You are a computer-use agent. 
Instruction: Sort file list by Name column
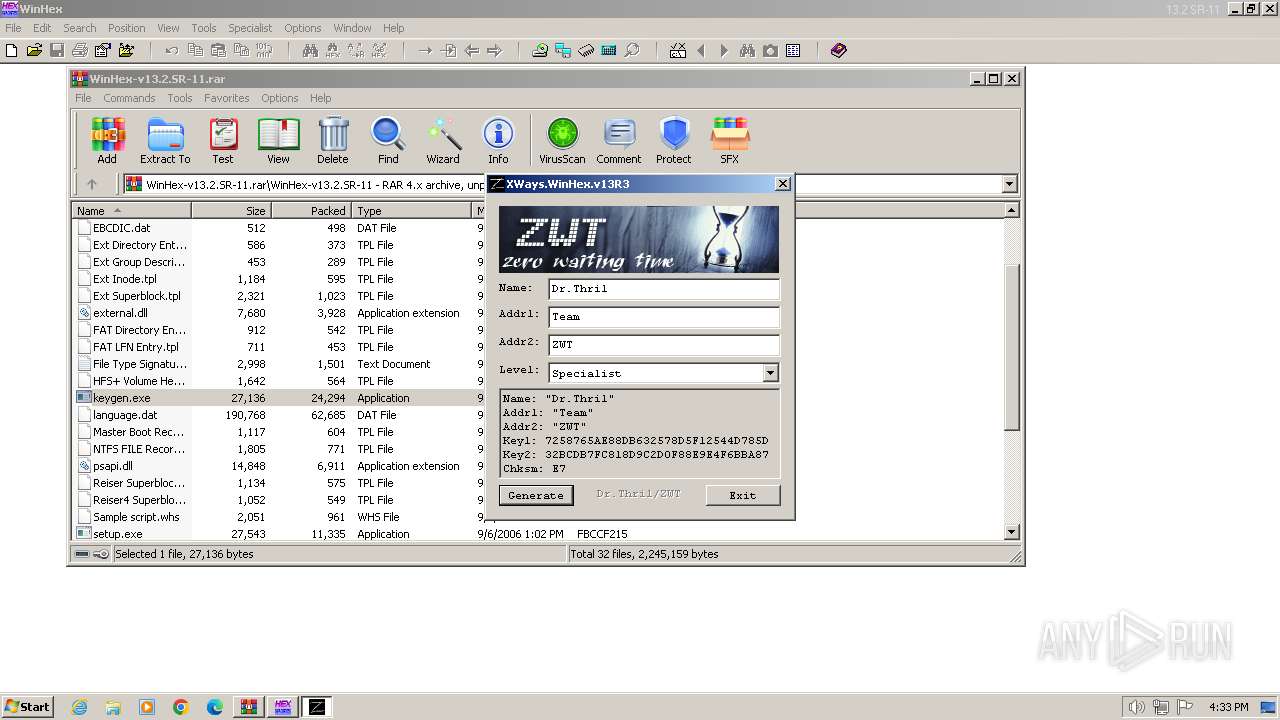pyautogui.click(x=131, y=211)
